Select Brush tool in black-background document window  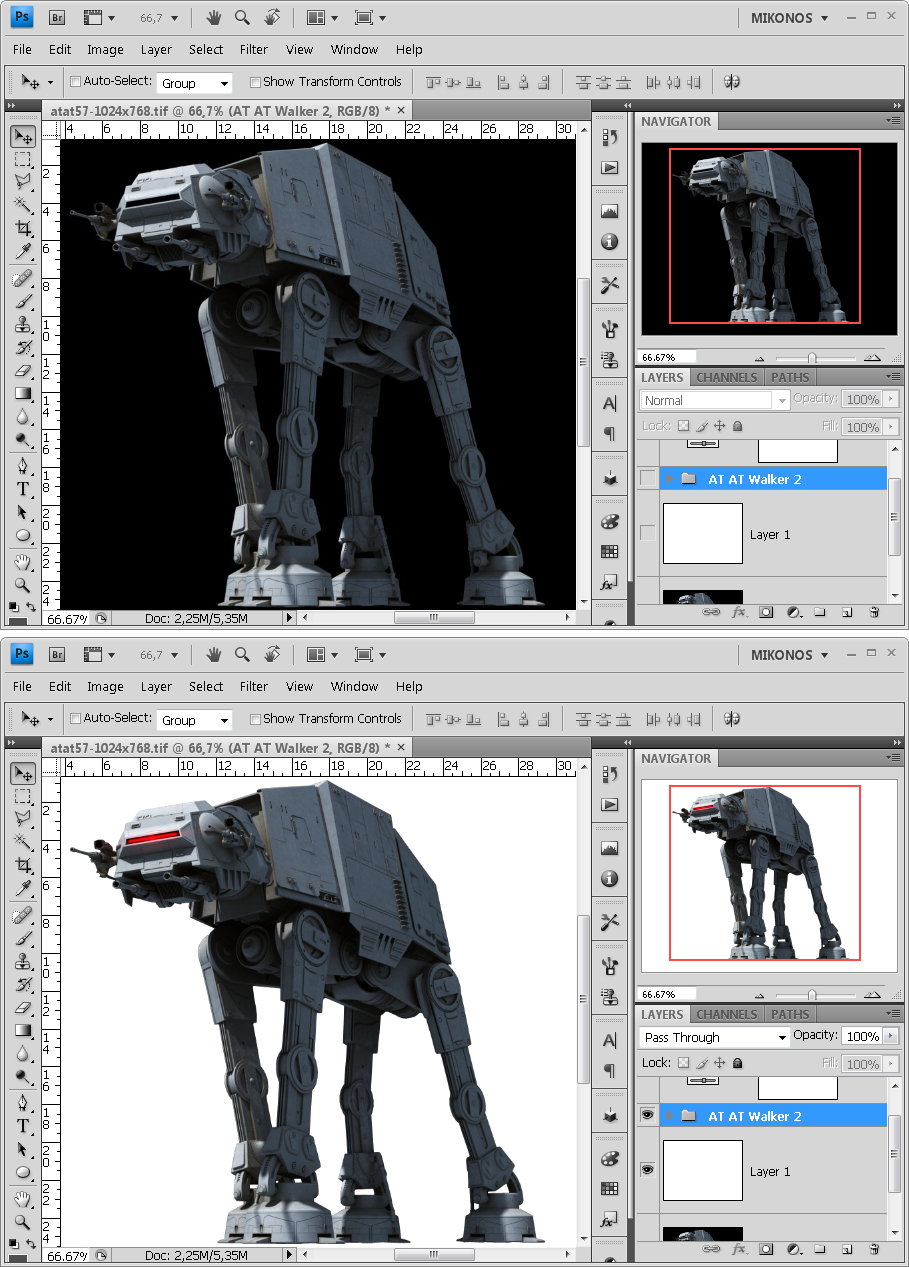tap(23, 301)
